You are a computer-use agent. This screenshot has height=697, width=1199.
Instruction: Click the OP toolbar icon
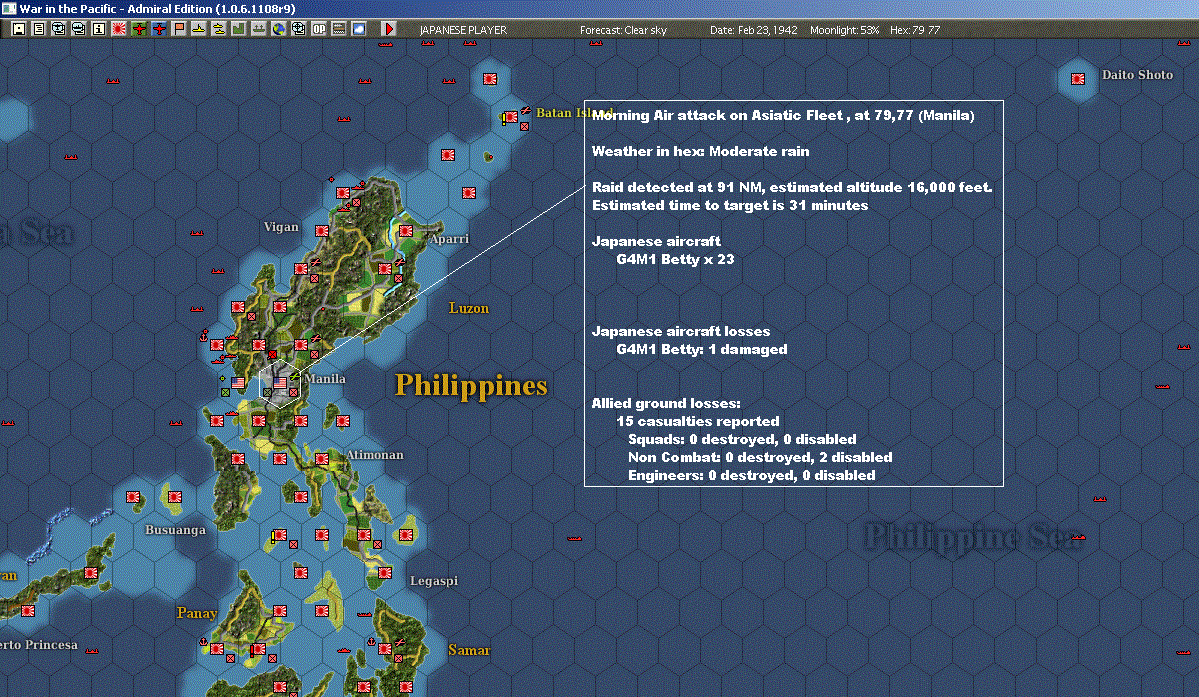click(318, 29)
